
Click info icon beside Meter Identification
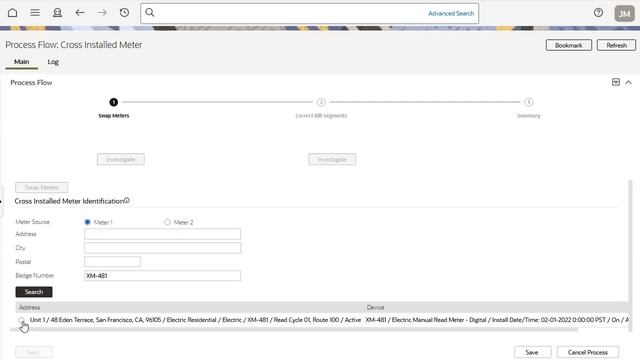pyautogui.click(x=127, y=200)
